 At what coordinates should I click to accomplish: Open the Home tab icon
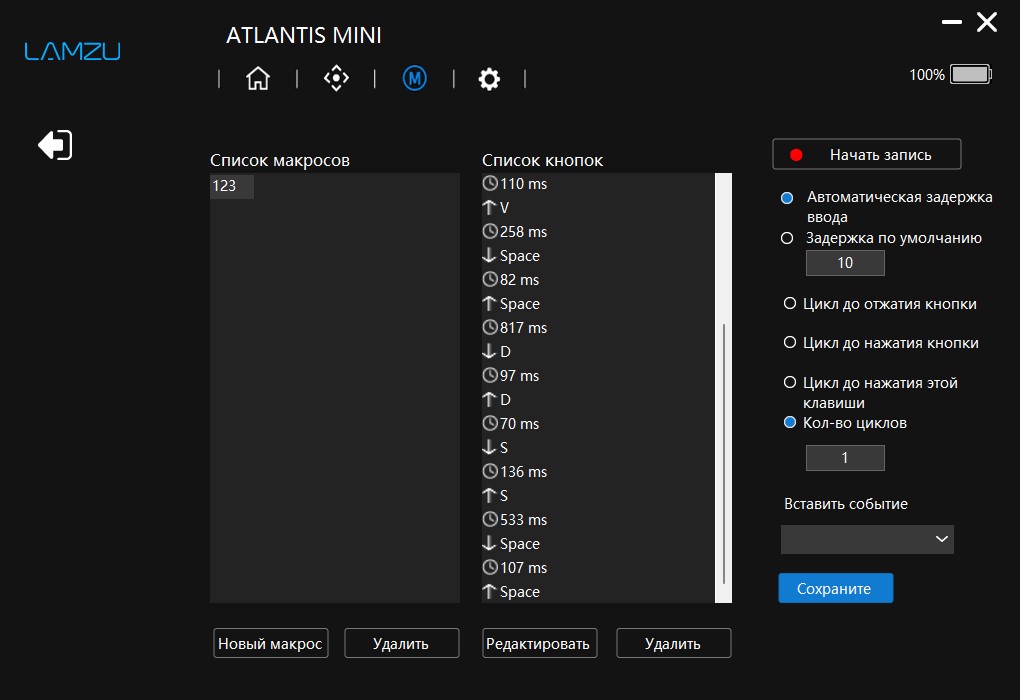coord(258,79)
